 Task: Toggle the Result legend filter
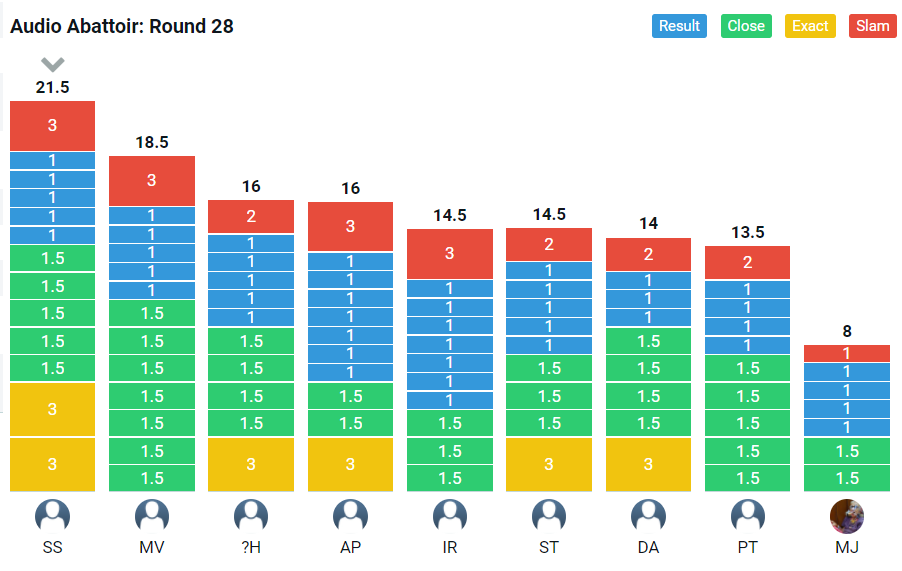pos(679,26)
